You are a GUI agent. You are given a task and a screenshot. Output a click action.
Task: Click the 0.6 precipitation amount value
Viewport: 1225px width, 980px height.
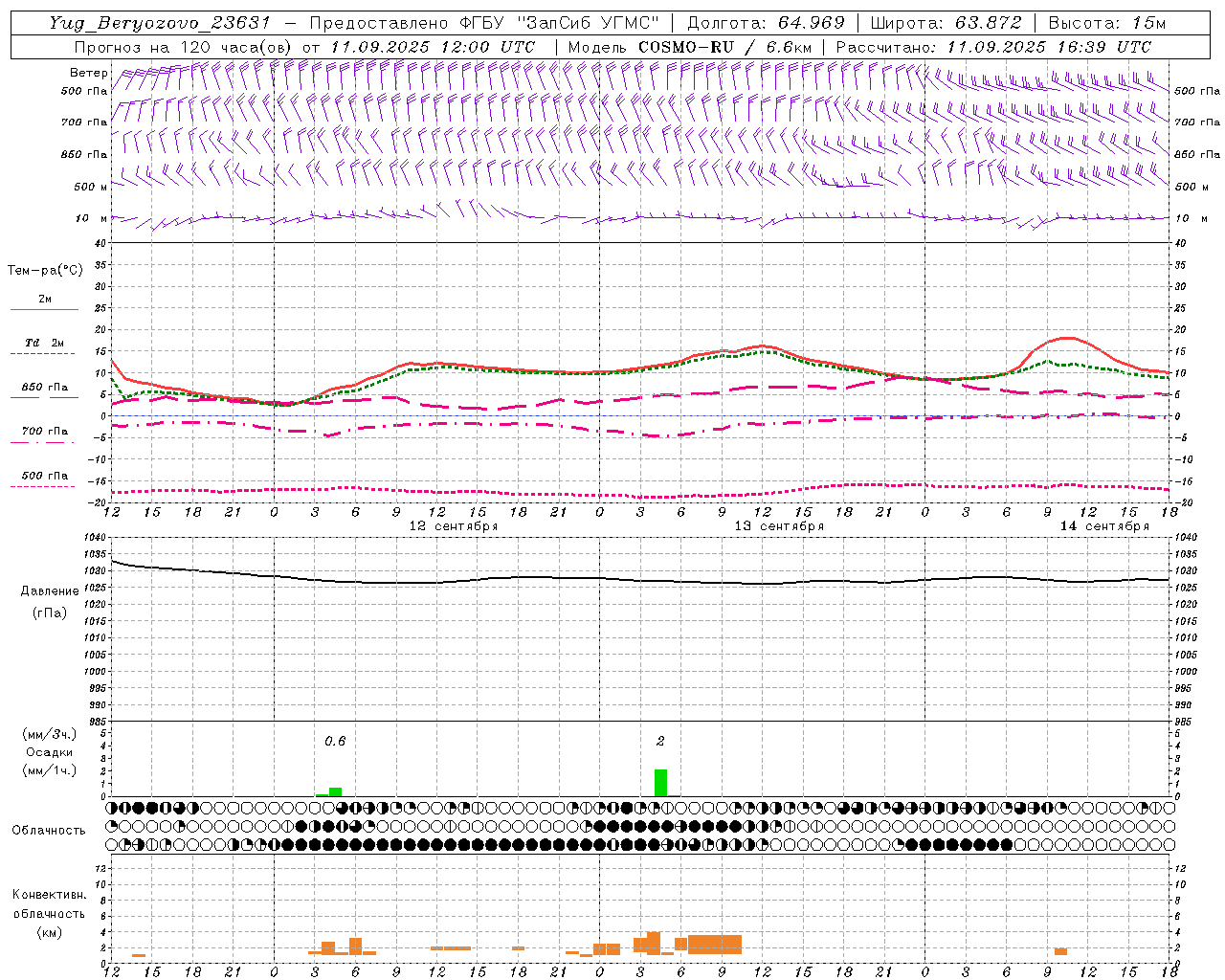click(x=335, y=741)
